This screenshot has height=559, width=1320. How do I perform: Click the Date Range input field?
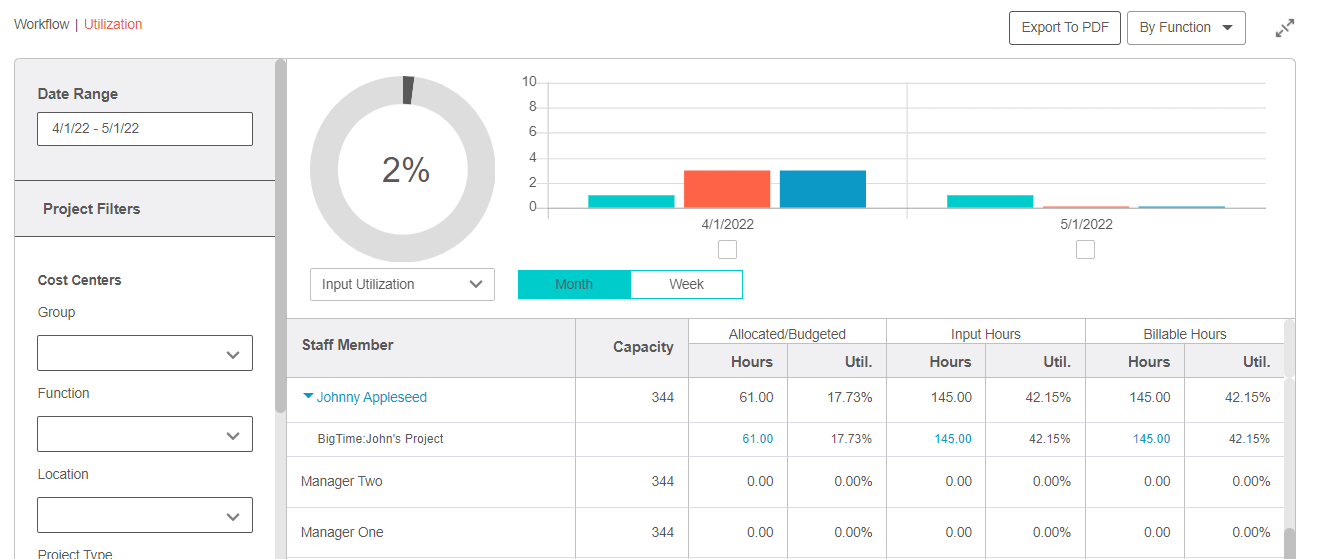coord(145,129)
